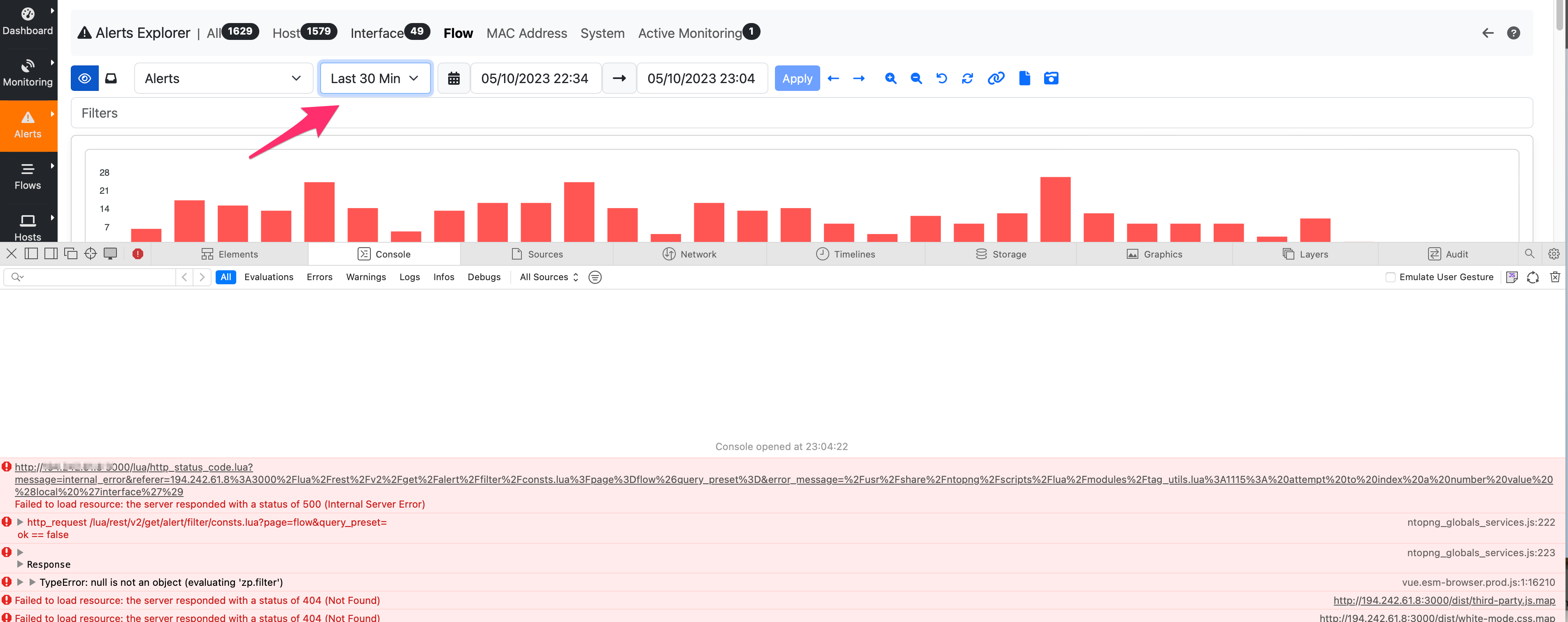Open the Alerts type selector dropdown
The image size is (1568, 622).
click(x=223, y=78)
